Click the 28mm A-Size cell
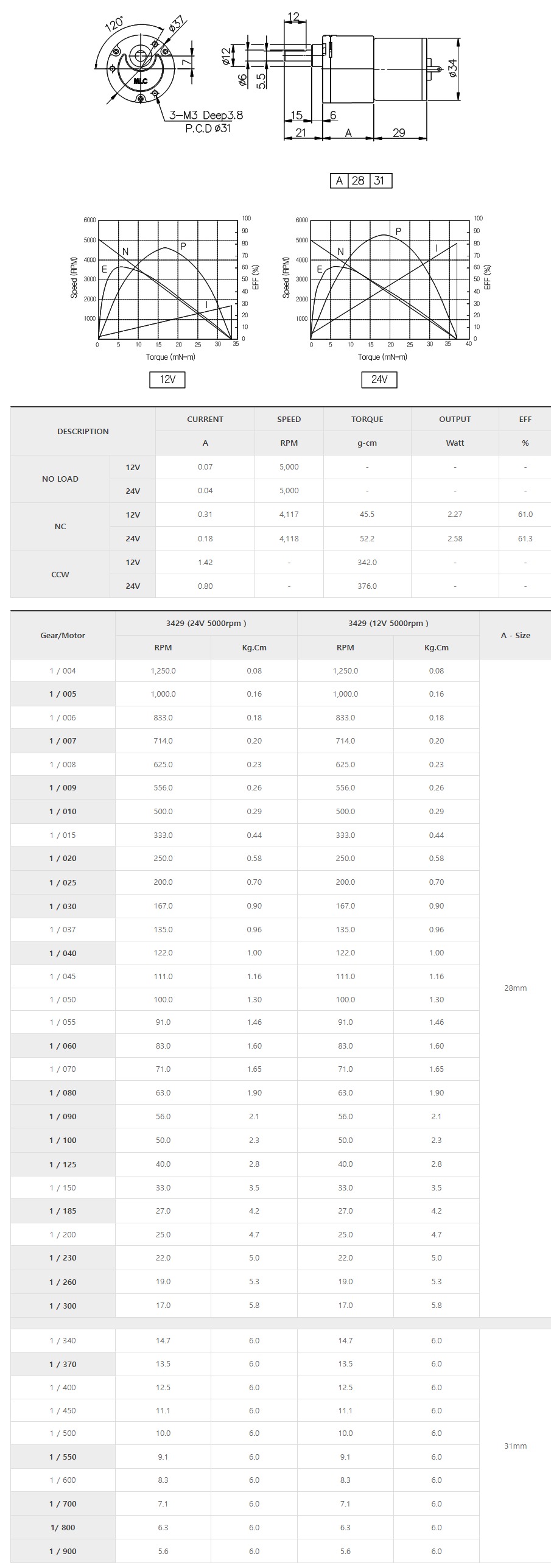551x1568 pixels. click(515, 988)
